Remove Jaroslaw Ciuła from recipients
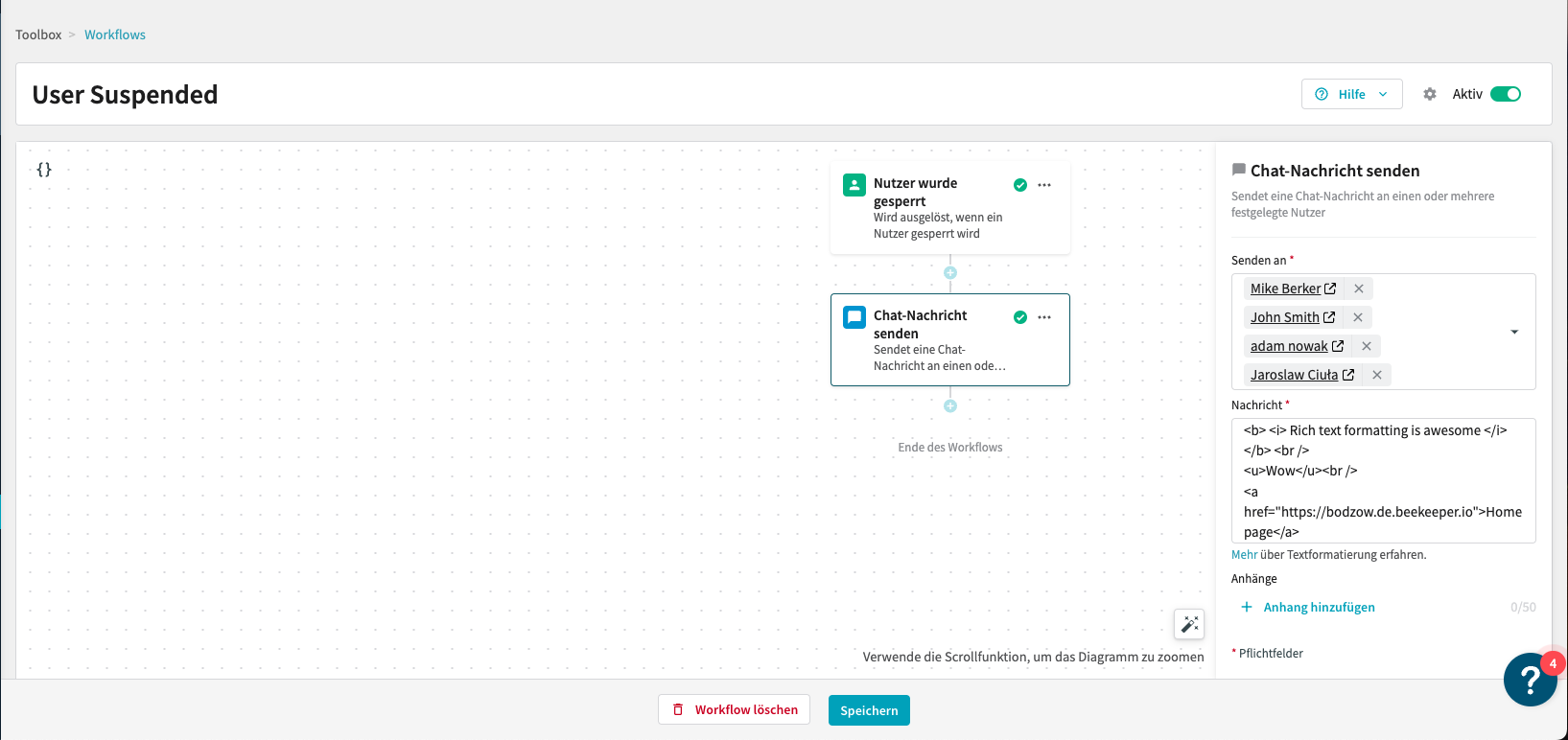Image resolution: width=1568 pixels, height=740 pixels. click(1377, 375)
